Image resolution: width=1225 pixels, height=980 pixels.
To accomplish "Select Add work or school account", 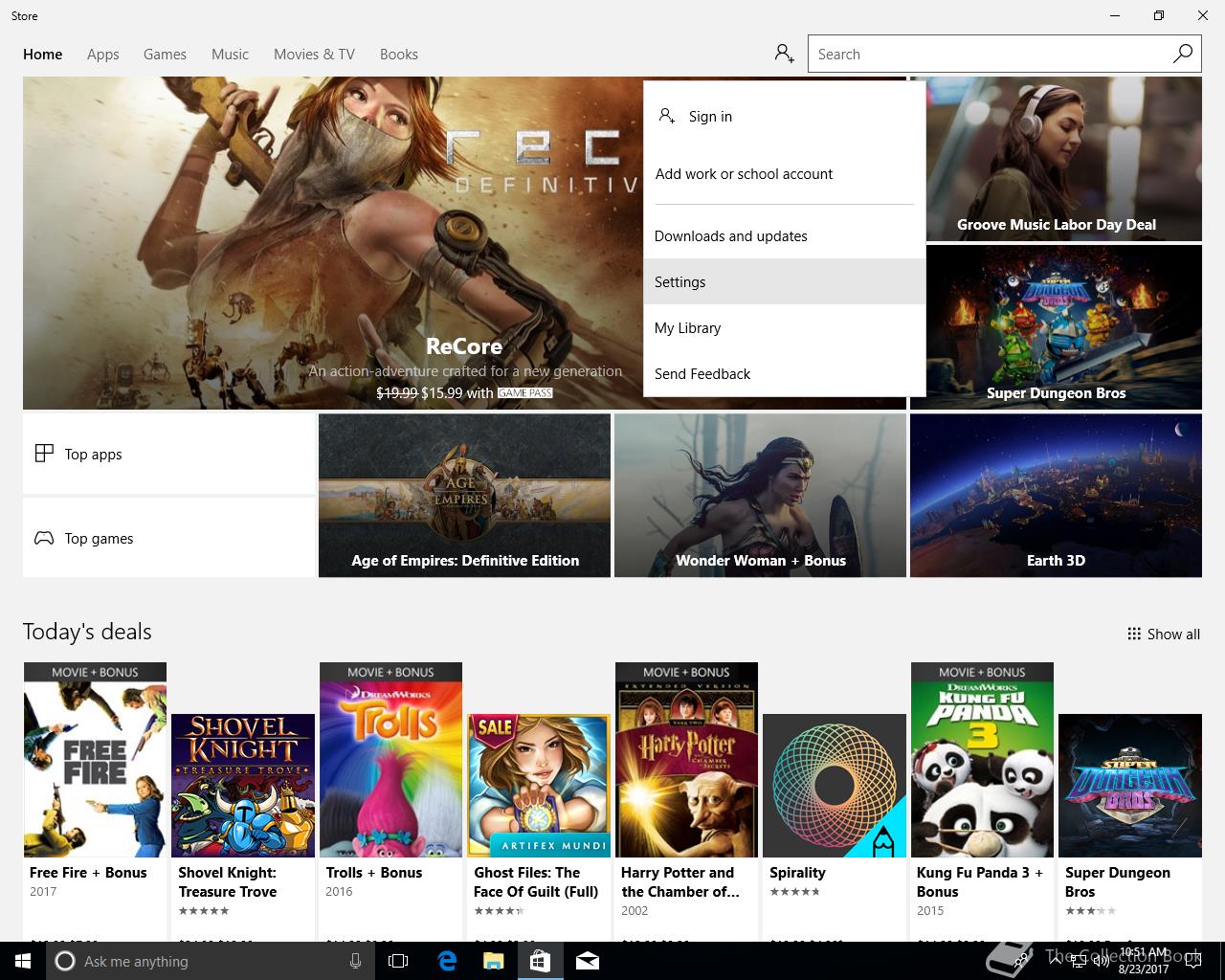I will click(784, 173).
